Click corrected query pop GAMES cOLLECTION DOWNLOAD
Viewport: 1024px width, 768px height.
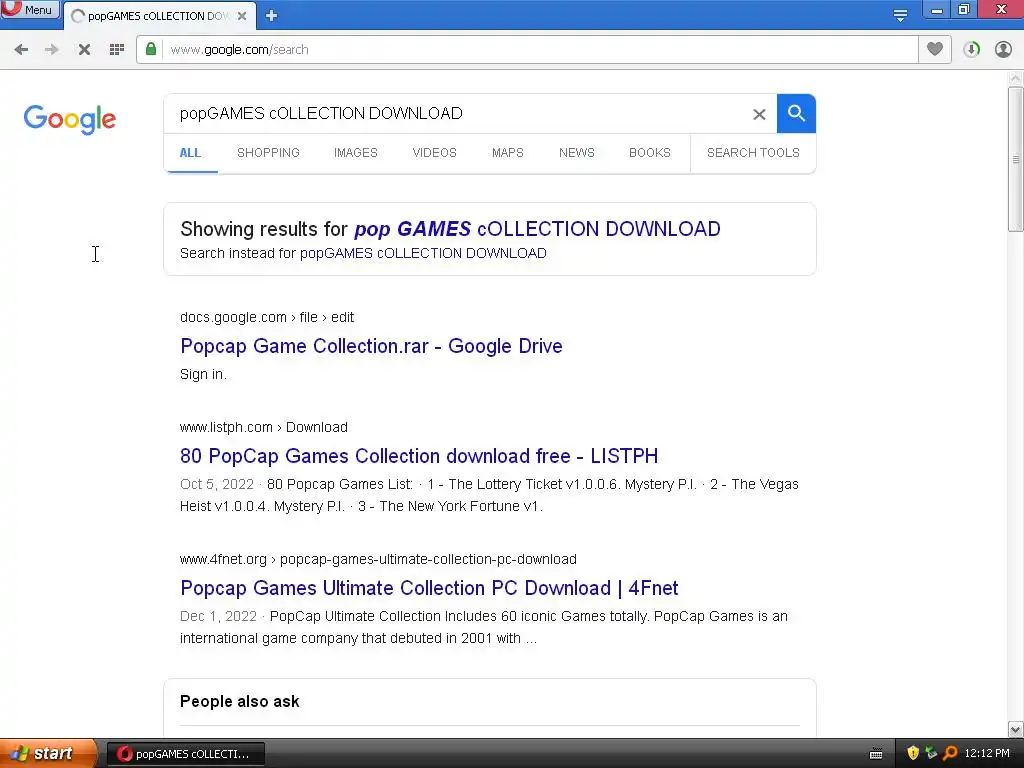[537, 229]
